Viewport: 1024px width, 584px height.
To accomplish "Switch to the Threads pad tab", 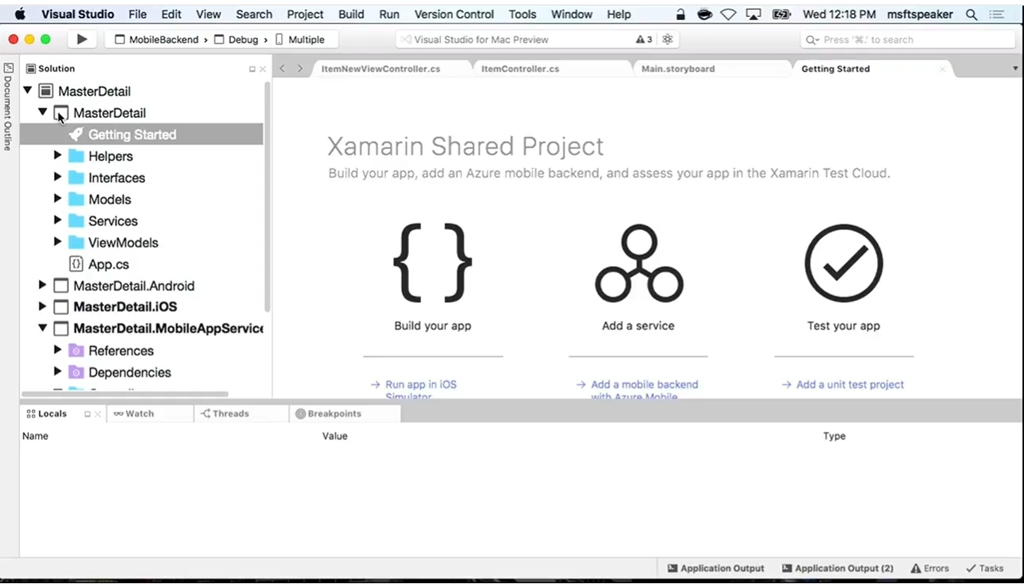I will click(x=225, y=414).
